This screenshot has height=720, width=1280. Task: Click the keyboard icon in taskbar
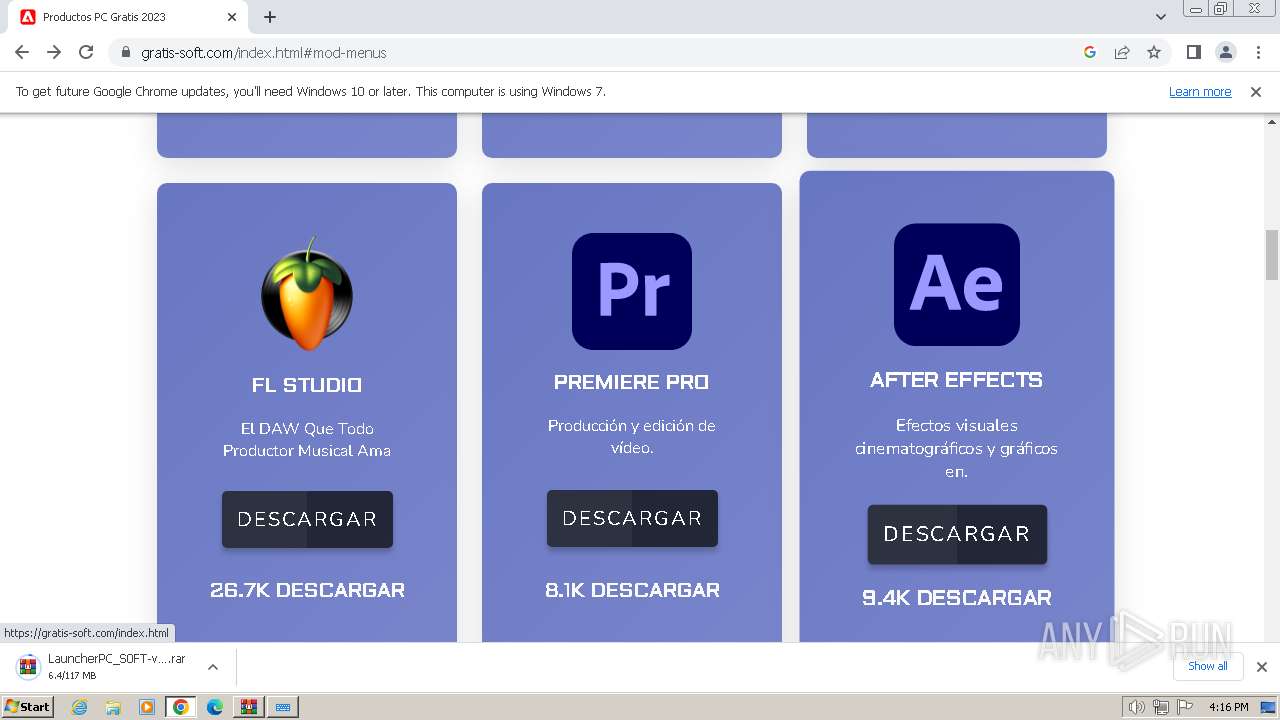click(283, 707)
